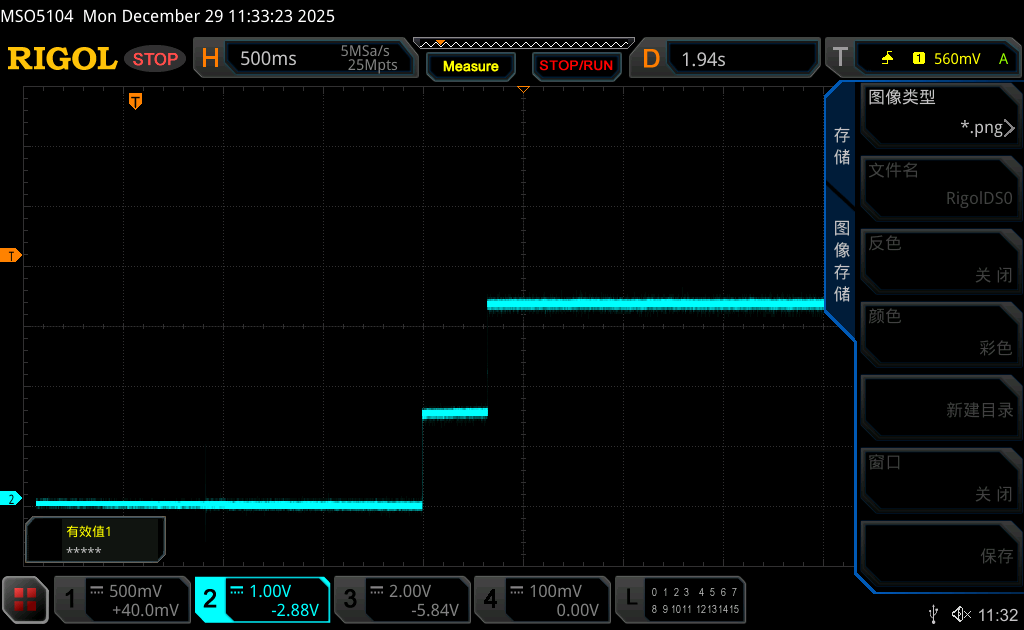
Task: Click channel 2 offset -2.88V
Action: point(295,610)
